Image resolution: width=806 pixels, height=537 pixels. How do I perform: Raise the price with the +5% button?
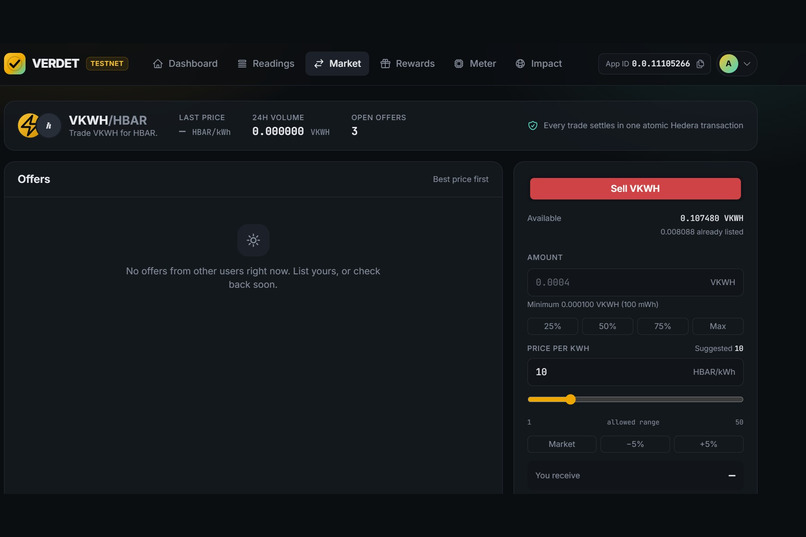click(708, 444)
